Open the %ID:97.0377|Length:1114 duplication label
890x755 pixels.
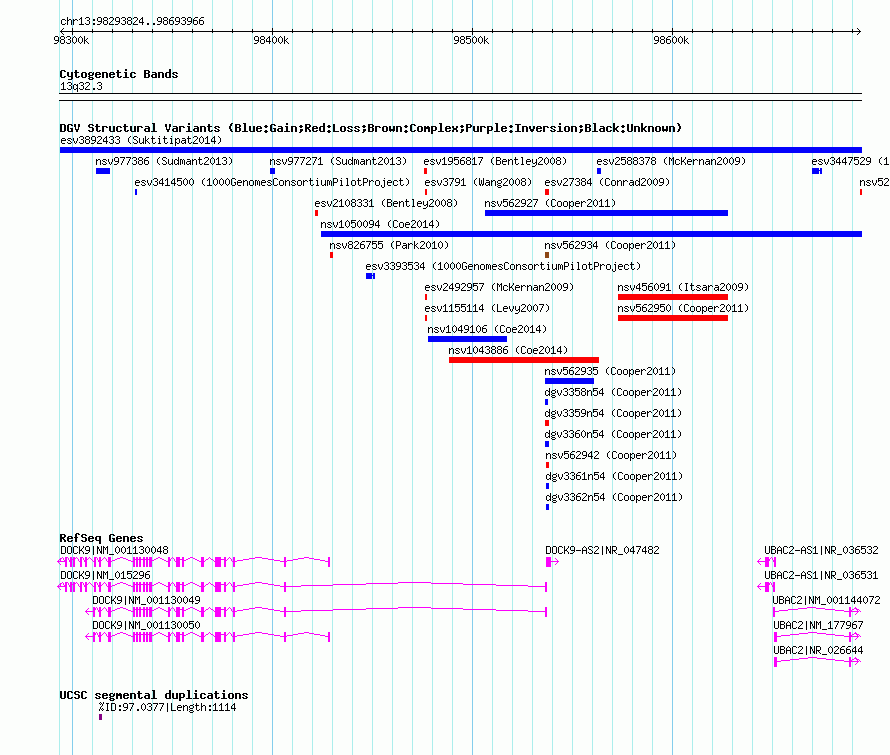167,707
